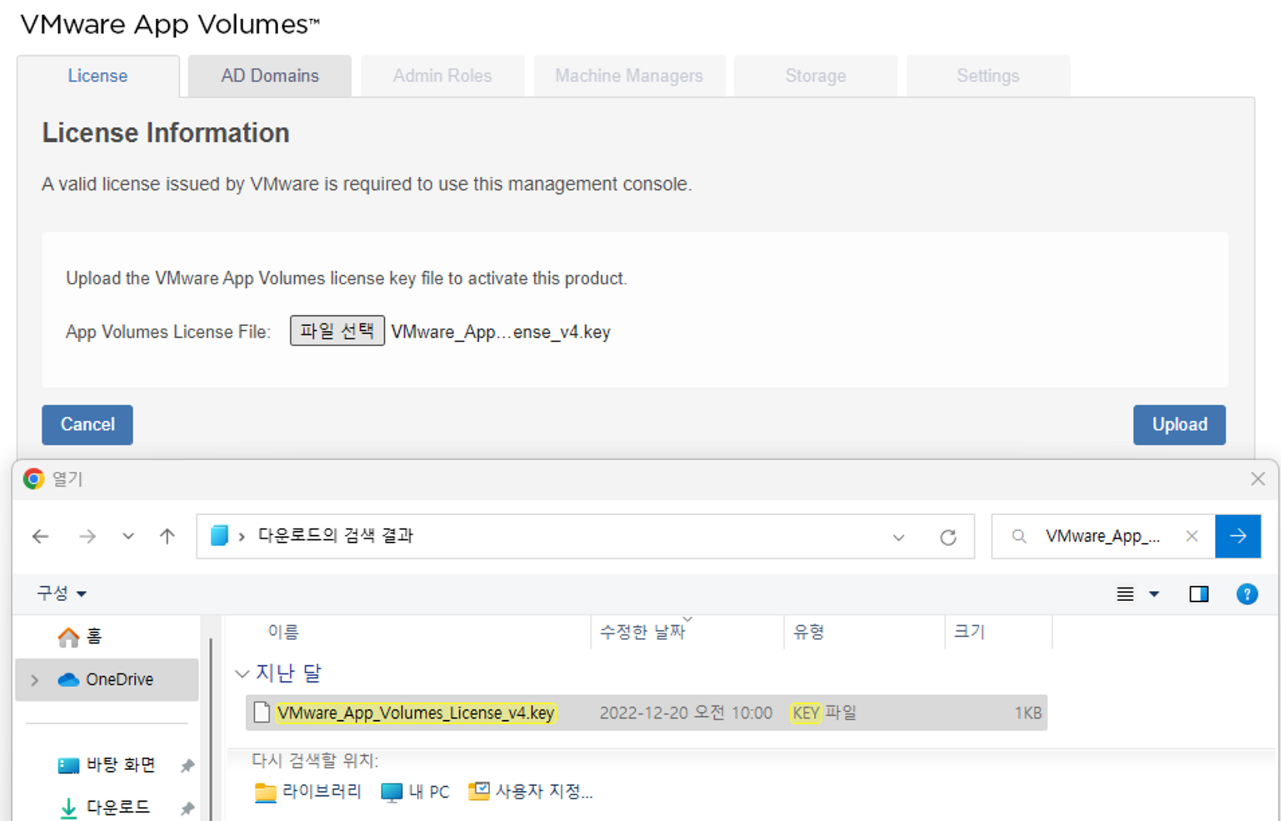Select 홈 in the navigation pane
The width and height of the screenshot is (1281, 821).
click(80, 636)
